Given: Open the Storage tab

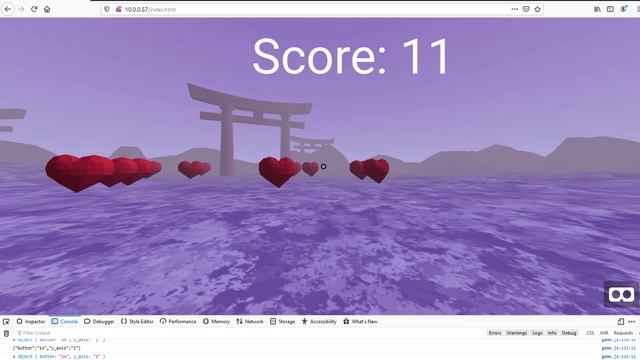Looking at the screenshot, I should click(282, 322).
